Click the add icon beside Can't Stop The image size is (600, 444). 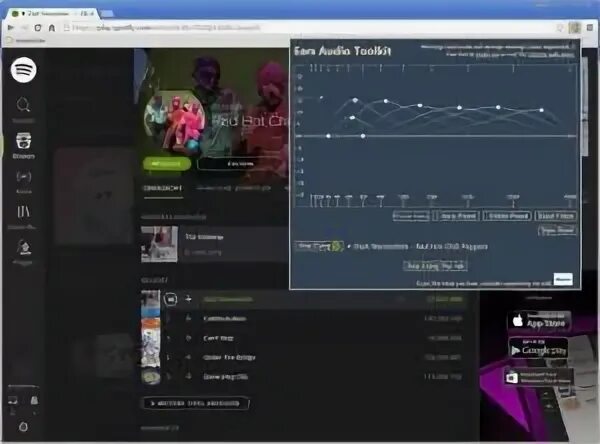click(188, 338)
